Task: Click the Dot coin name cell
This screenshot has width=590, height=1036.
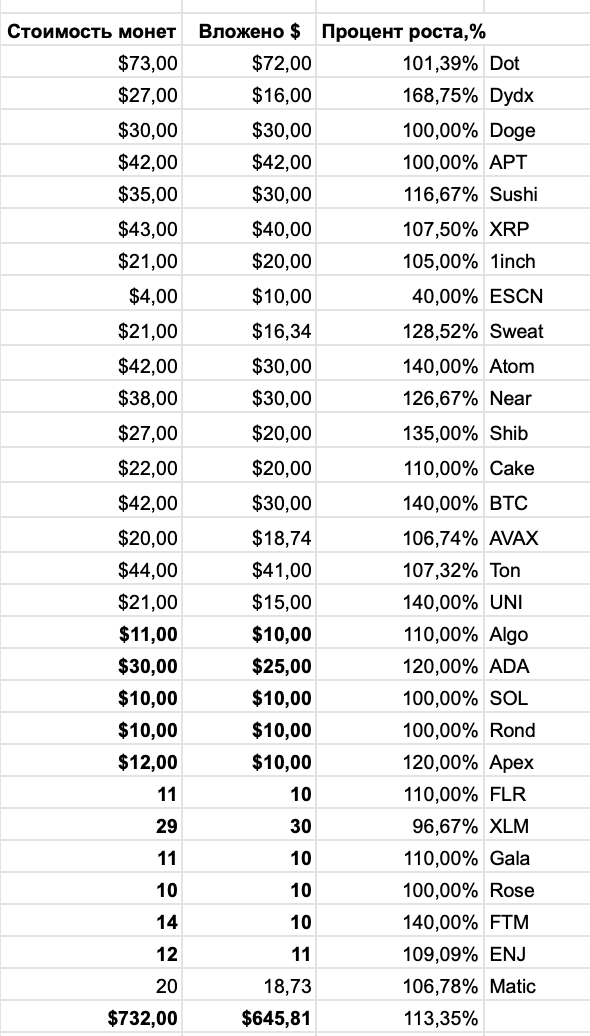Action: (x=537, y=63)
